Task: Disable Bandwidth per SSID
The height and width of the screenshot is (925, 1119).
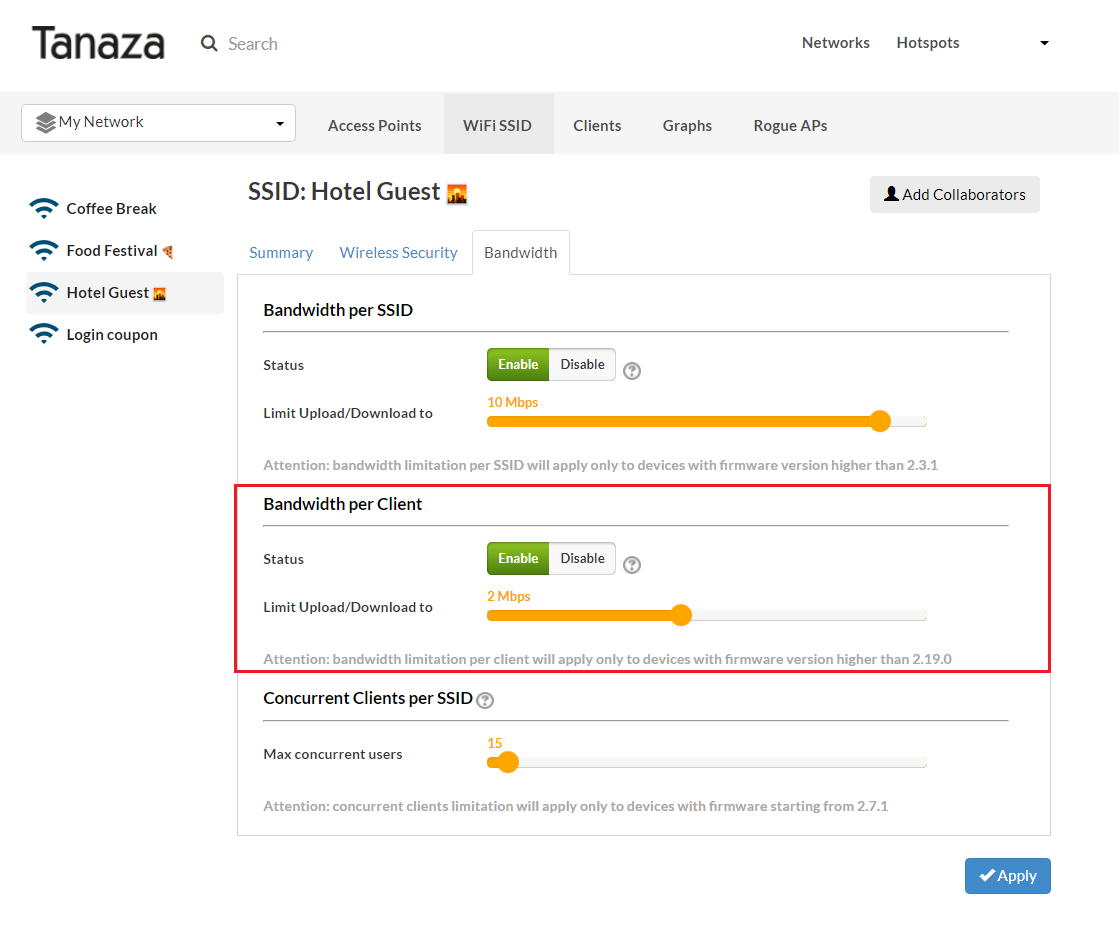Action: point(582,364)
